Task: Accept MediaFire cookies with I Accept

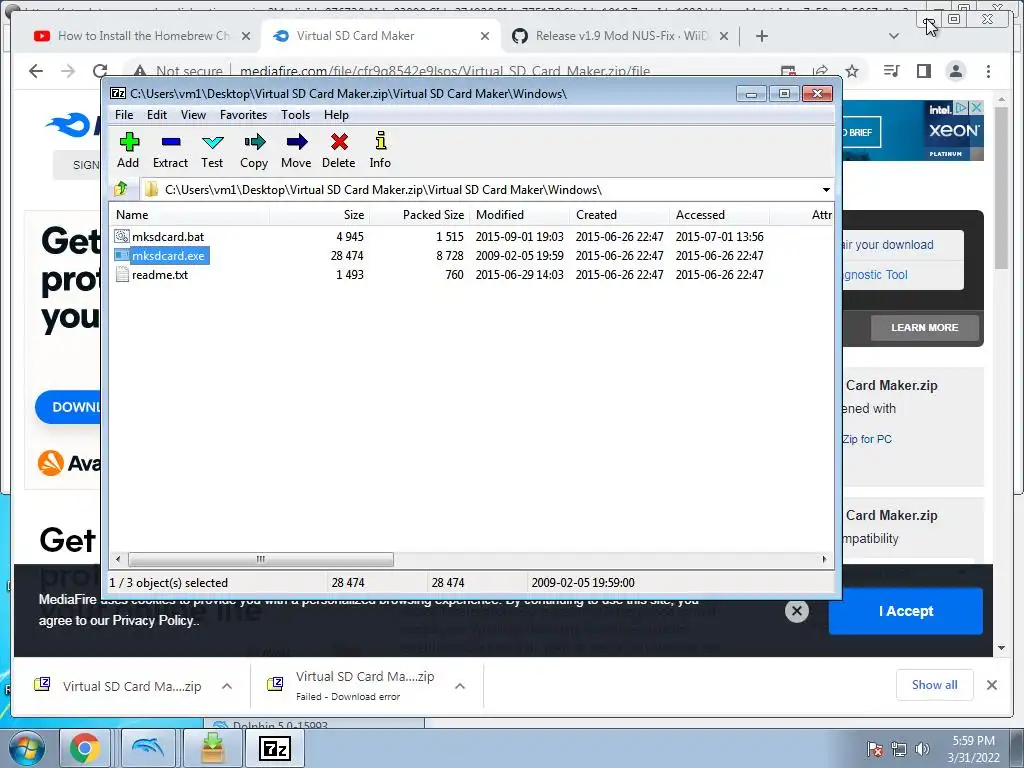Action: pos(906,611)
